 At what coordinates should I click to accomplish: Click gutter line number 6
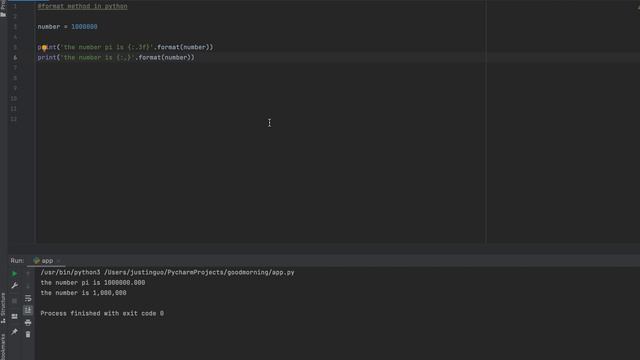(15, 58)
